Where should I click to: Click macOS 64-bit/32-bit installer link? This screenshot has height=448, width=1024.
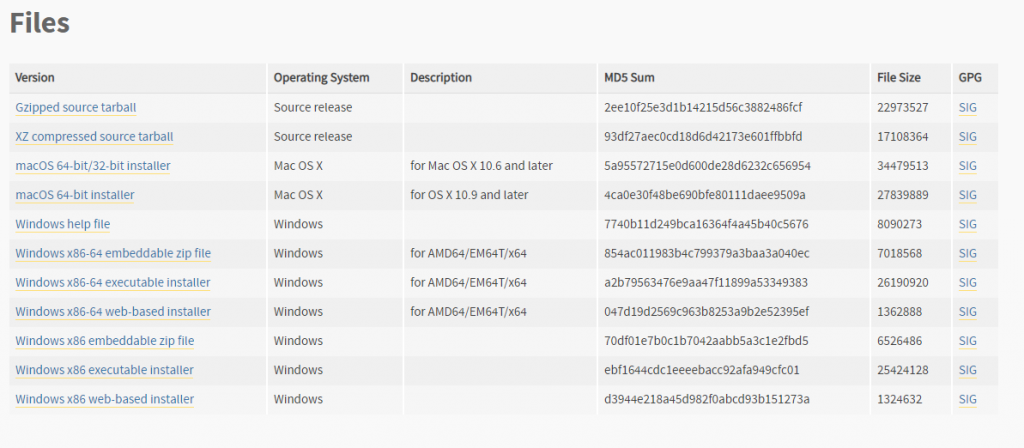pyautogui.click(x=93, y=166)
